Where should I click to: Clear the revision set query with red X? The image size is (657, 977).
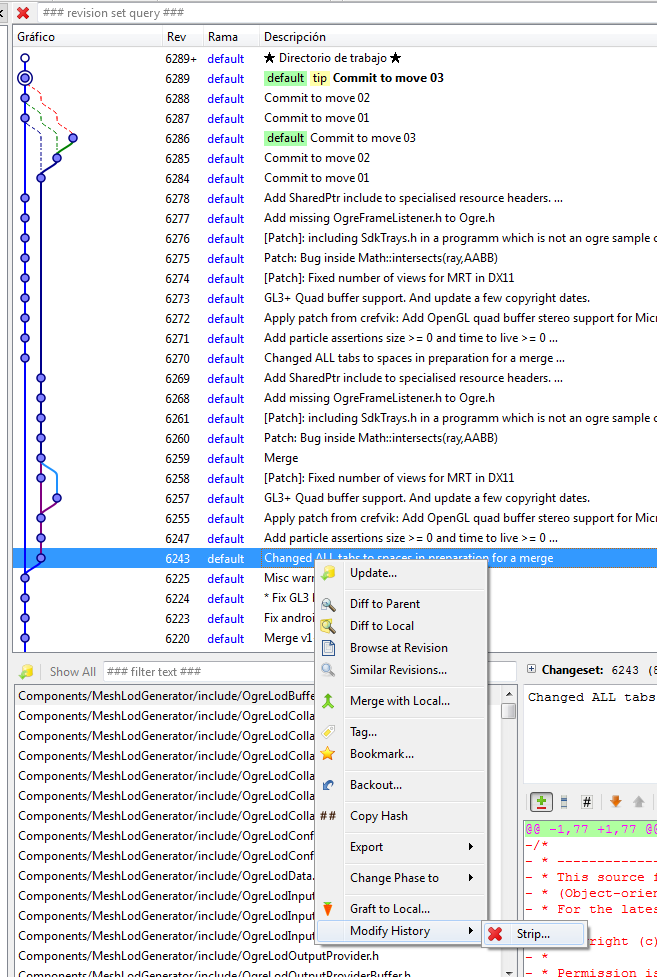[23, 12]
